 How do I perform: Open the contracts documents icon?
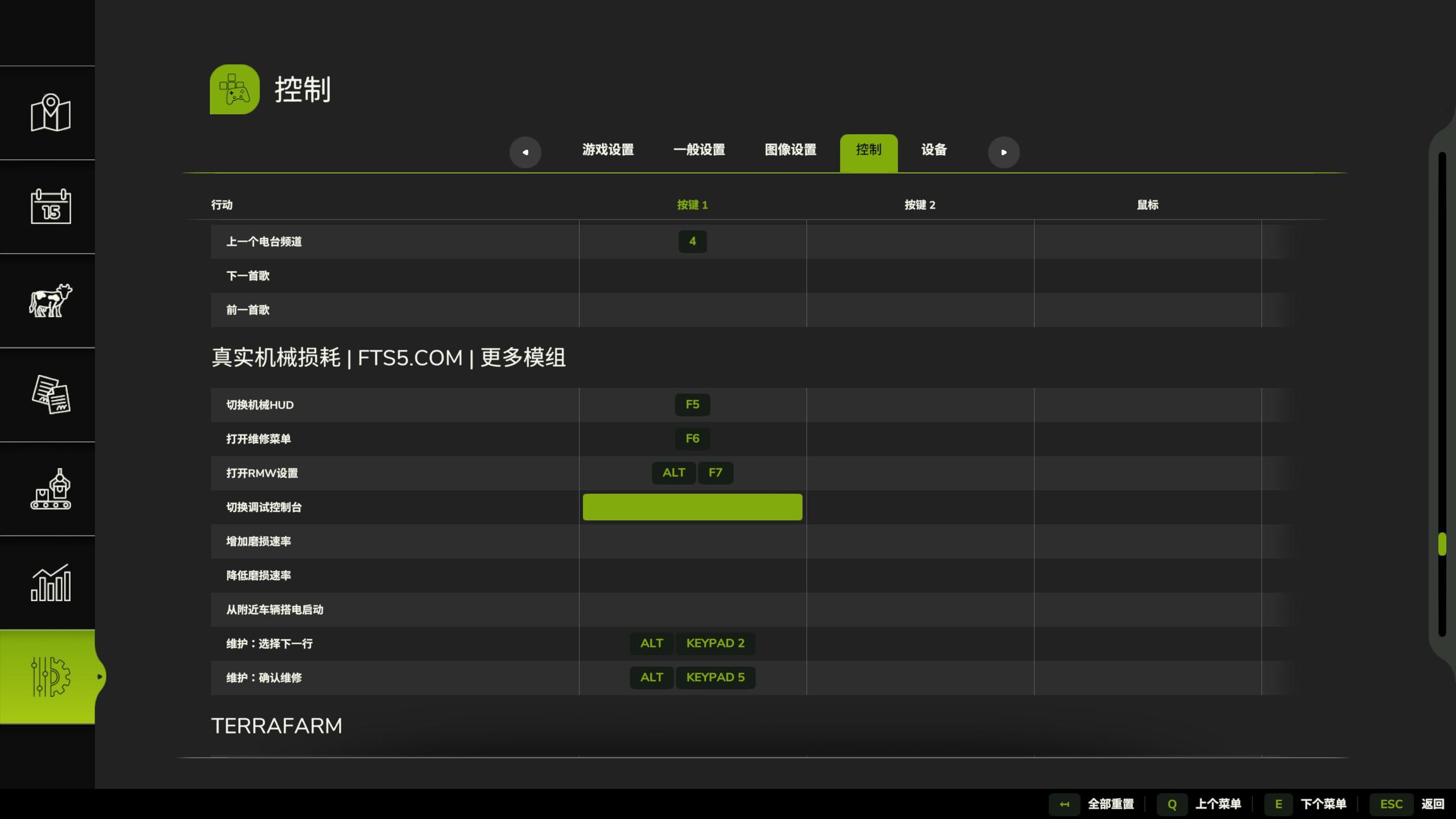pyautogui.click(x=50, y=394)
